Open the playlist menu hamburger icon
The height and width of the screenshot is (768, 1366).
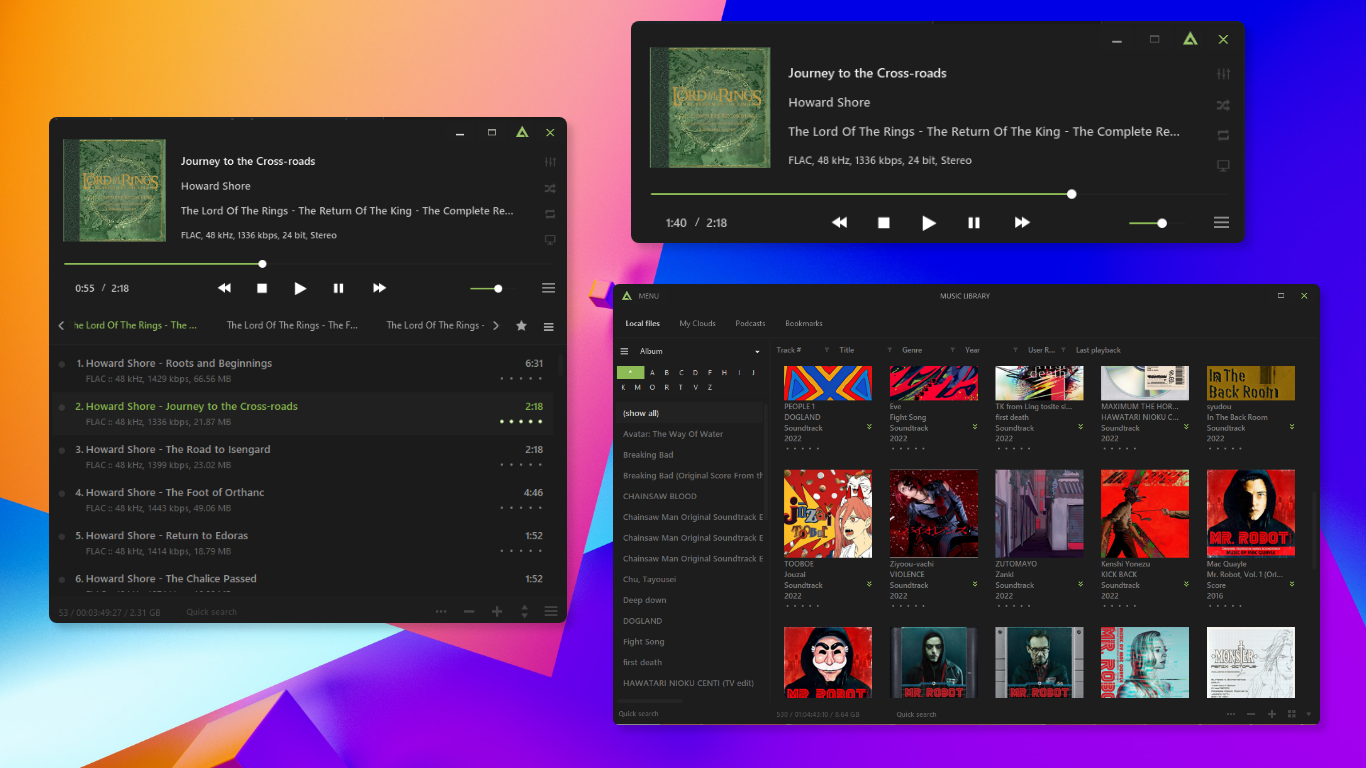[548, 326]
